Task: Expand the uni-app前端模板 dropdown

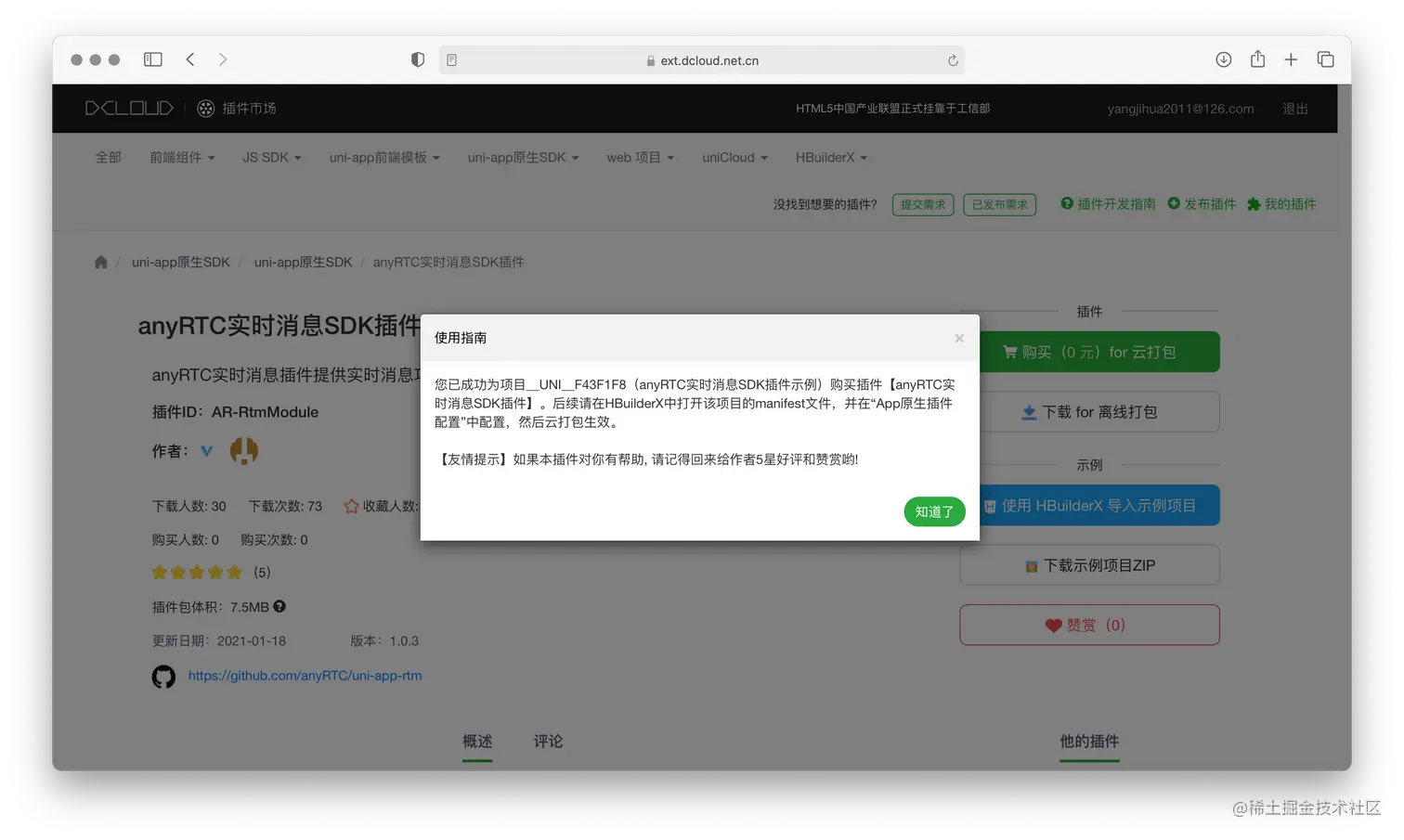Action: click(x=384, y=158)
